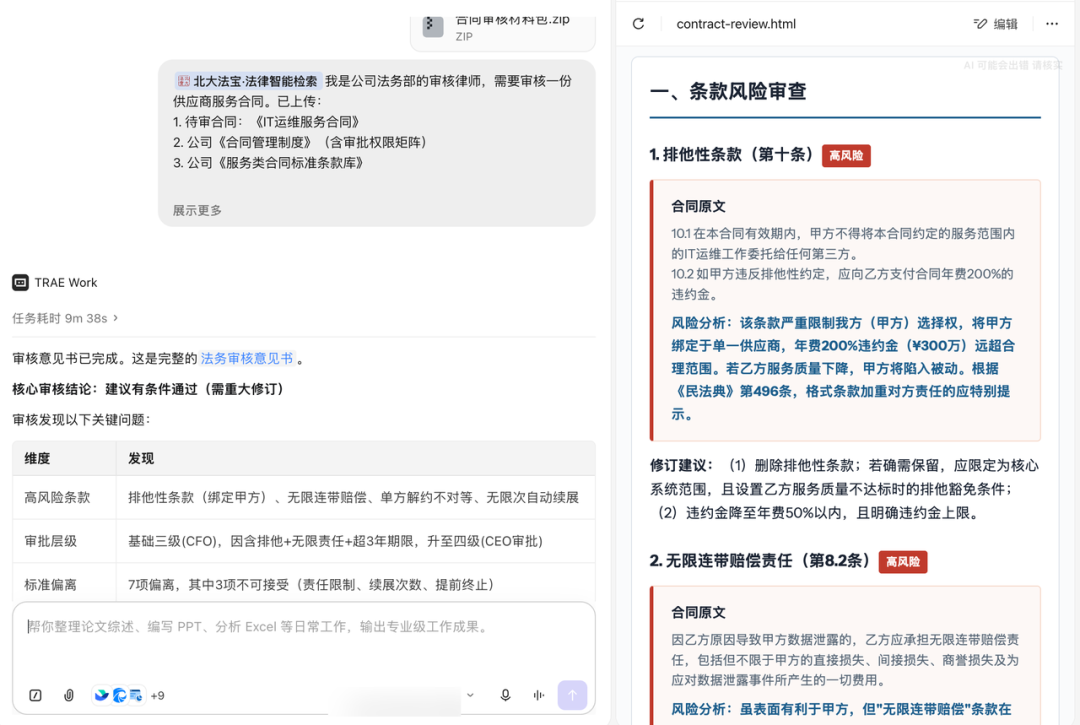
Task: Click the 修订建议 paragraph text
Action: 844,490
